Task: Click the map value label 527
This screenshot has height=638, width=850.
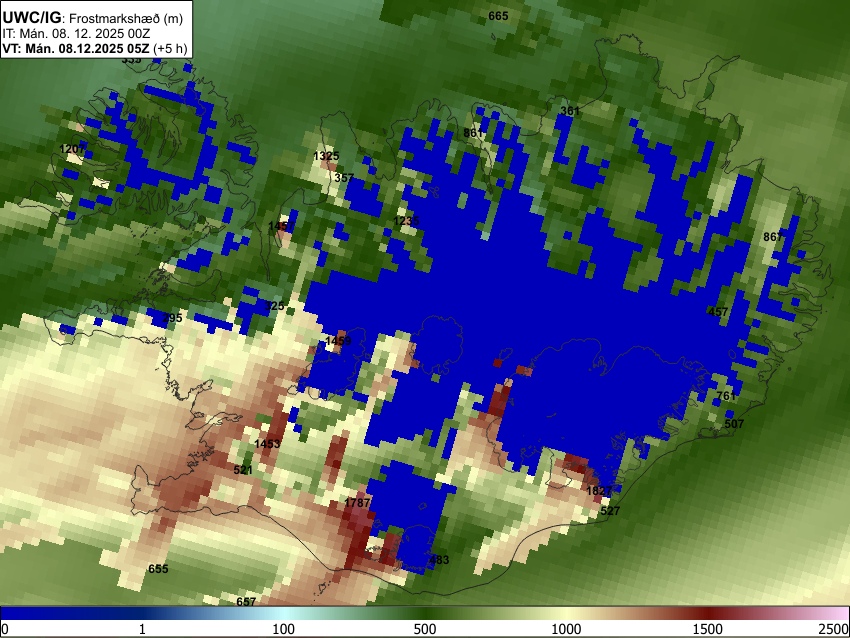Action: [610, 511]
